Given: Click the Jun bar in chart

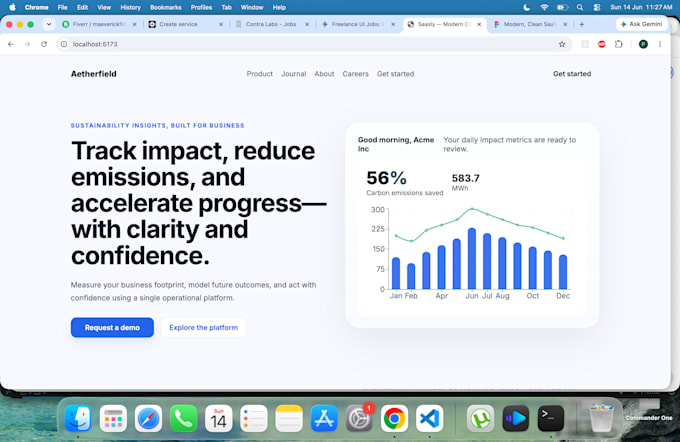Looking at the screenshot, I should click(x=472, y=259).
